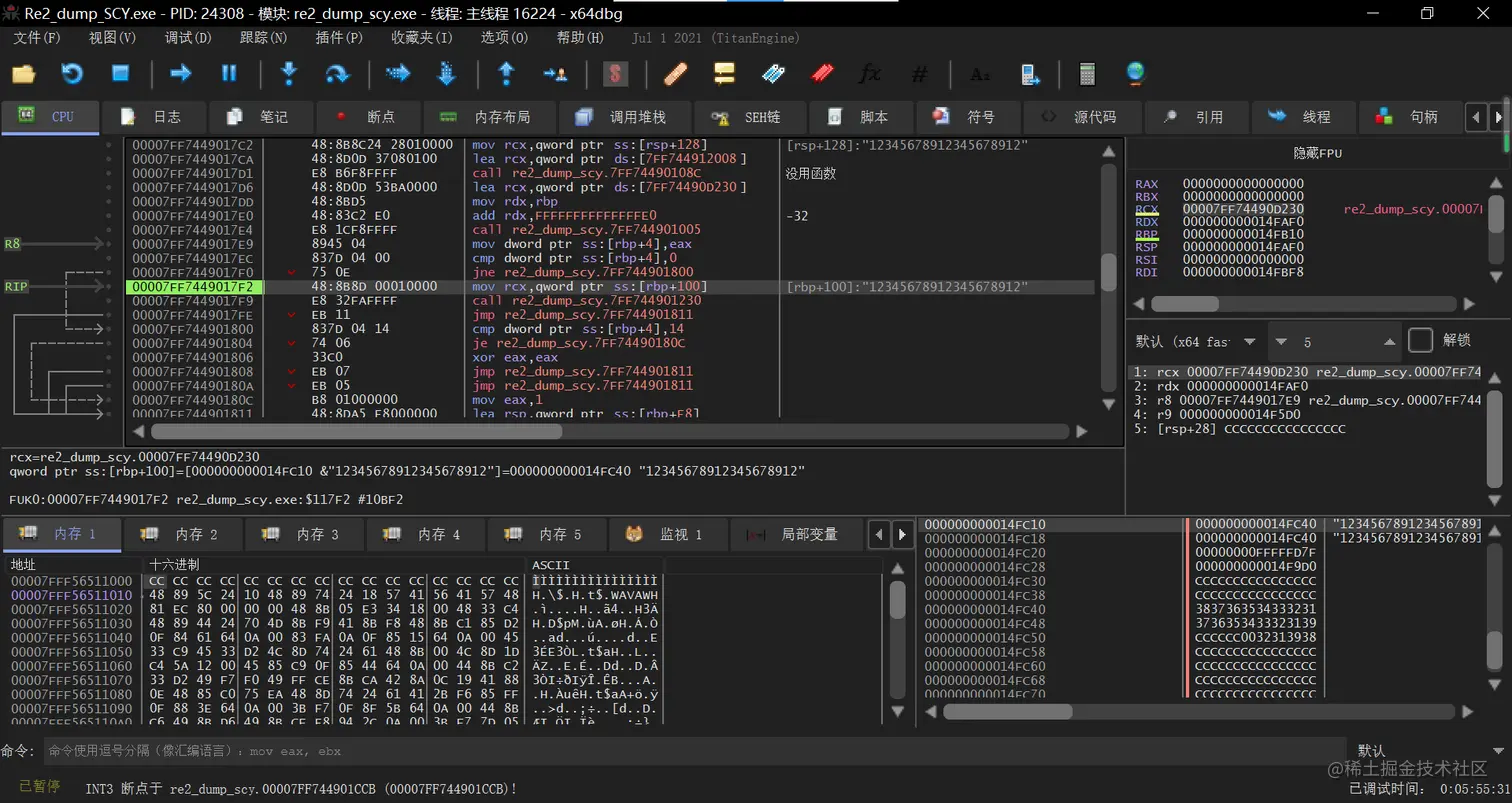Screen dimensions: 1512x803
Task: Restart the debugged program
Action: pos(72,73)
